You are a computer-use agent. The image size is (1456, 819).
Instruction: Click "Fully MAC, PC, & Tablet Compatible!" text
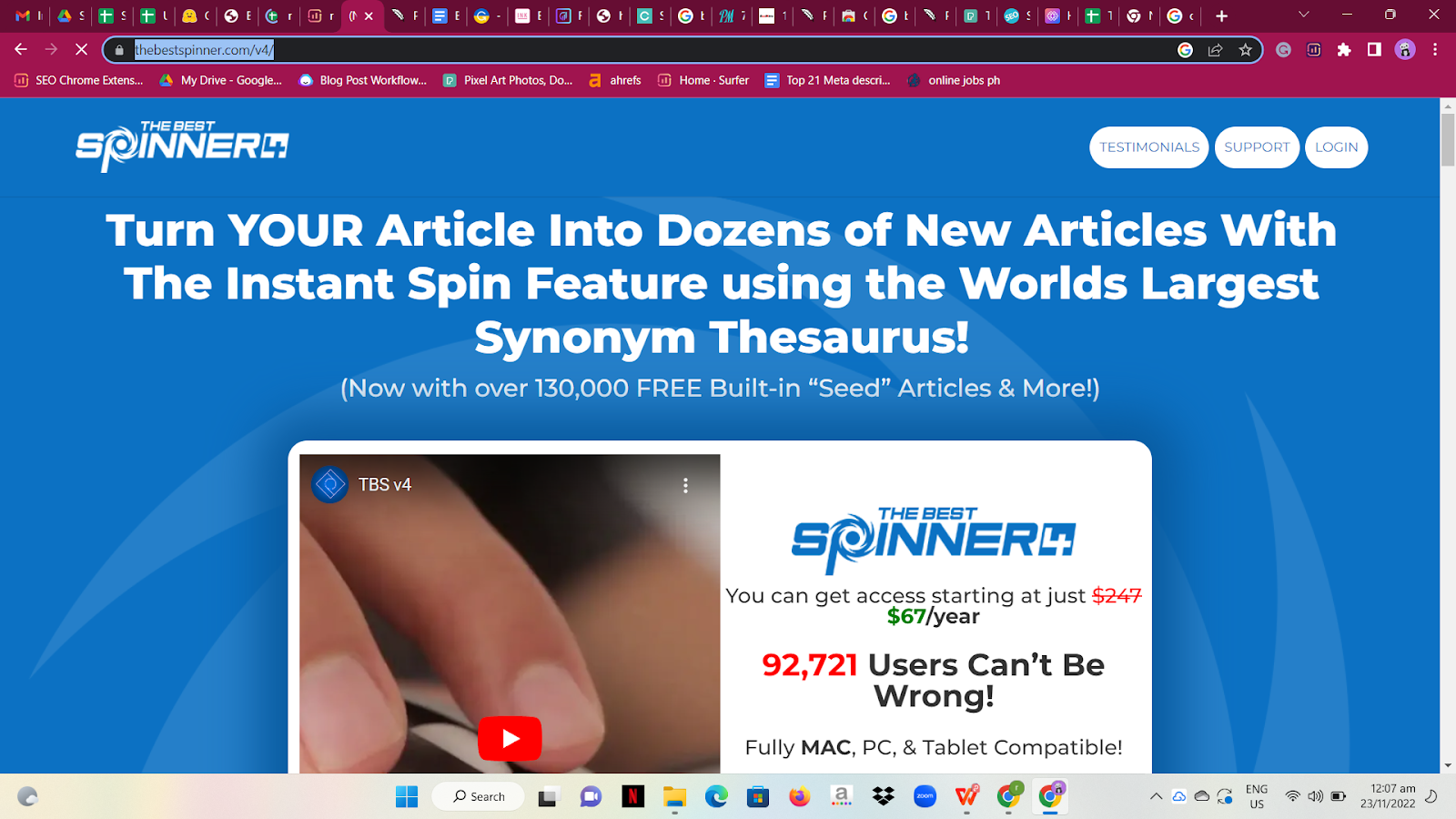(x=934, y=747)
